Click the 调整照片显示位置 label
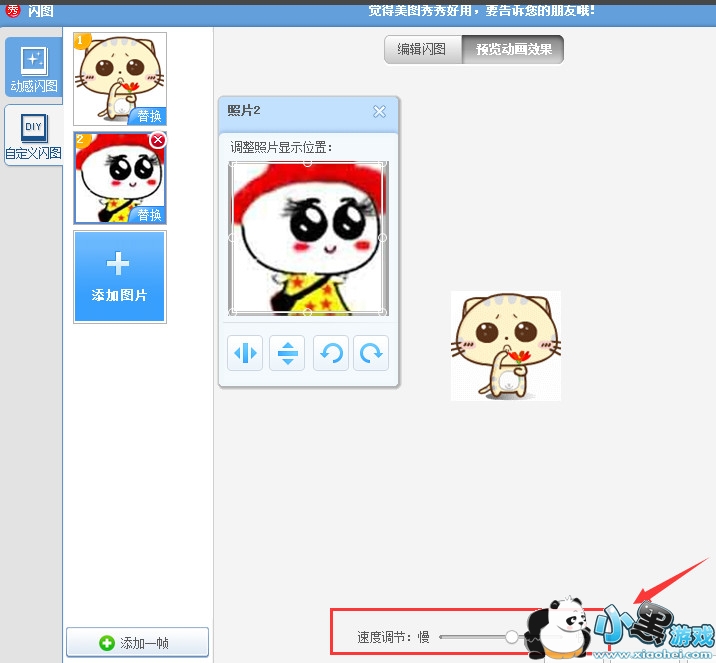This screenshot has width=716, height=663. tap(281, 147)
